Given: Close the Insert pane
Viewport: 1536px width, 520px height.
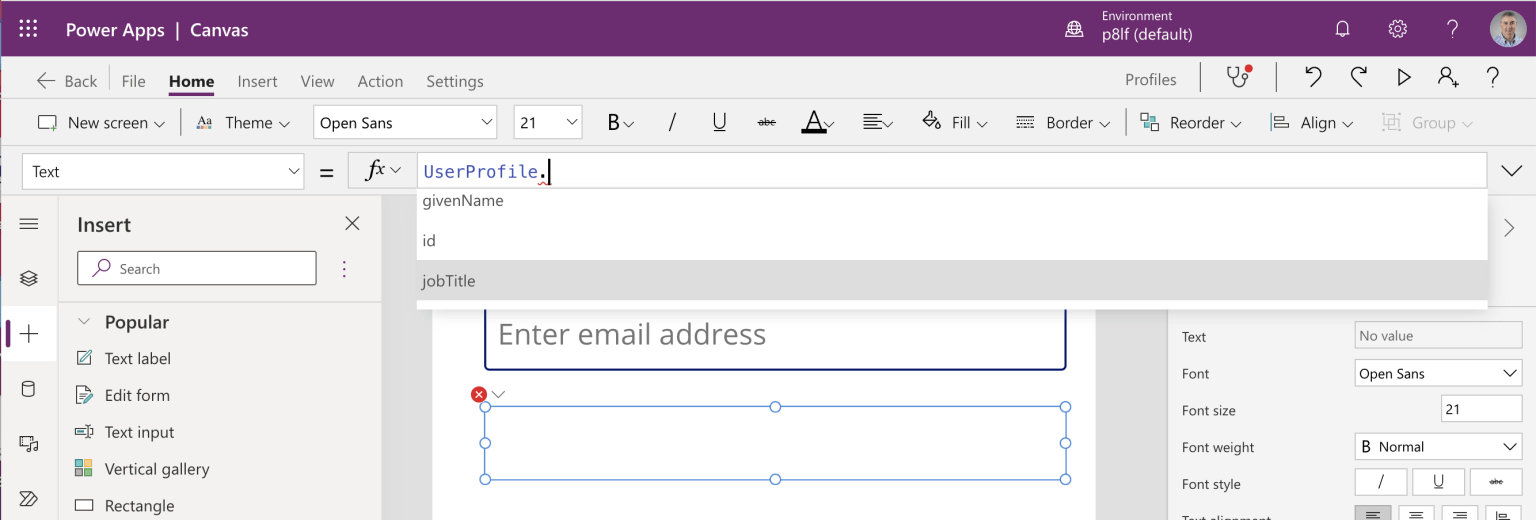Looking at the screenshot, I should [x=352, y=224].
